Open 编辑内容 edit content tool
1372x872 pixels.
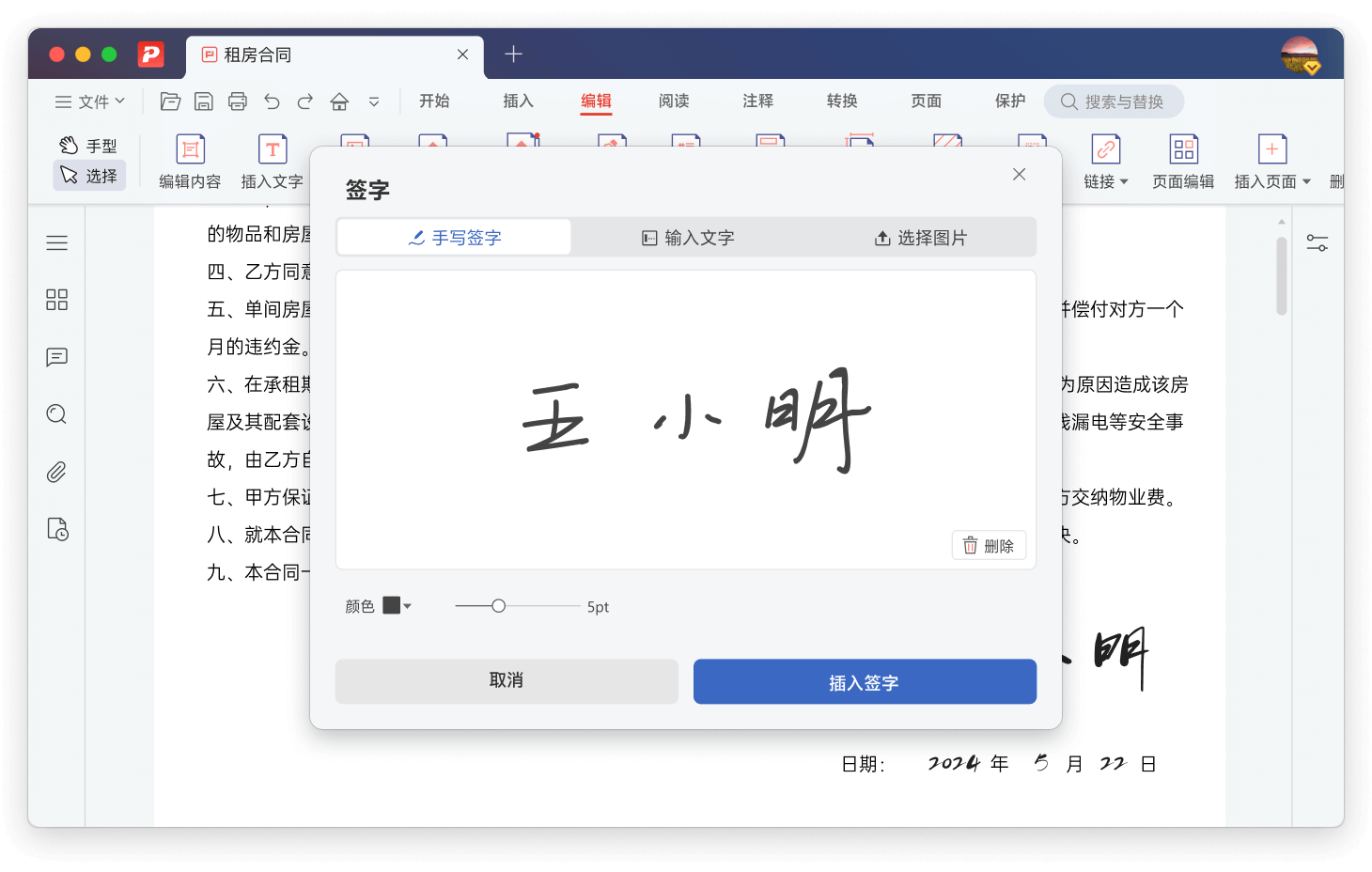pyautogui.click(x=190, y=162)
